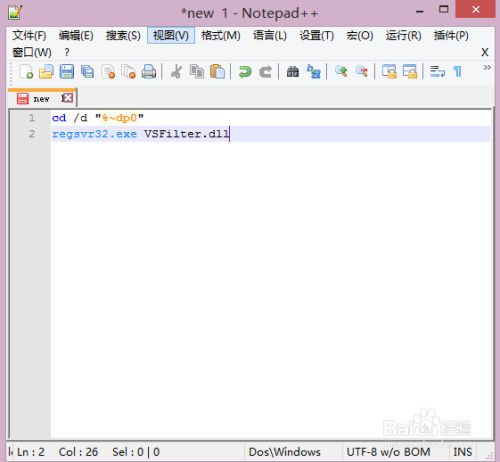Click Col : 26 in status bar
500x462 pixels.
click(x=78, y=452)
